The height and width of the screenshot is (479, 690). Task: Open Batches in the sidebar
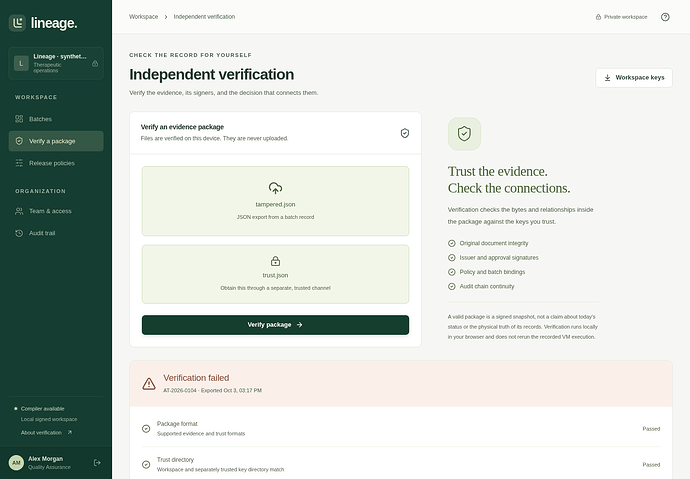[56, 119]
